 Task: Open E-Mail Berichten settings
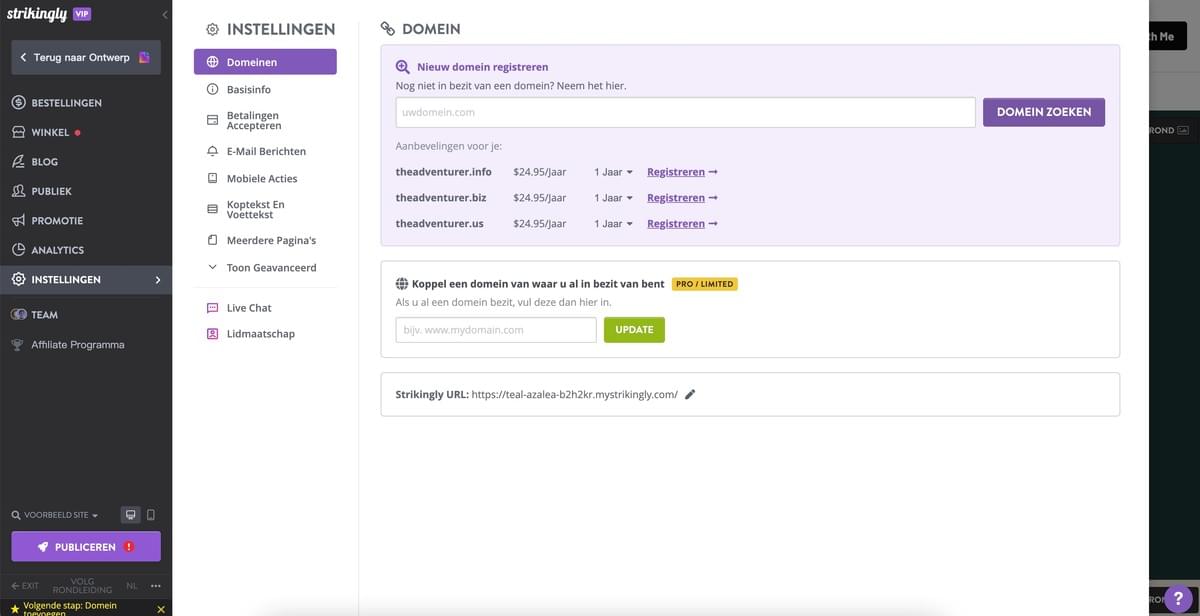coord(265,151)
